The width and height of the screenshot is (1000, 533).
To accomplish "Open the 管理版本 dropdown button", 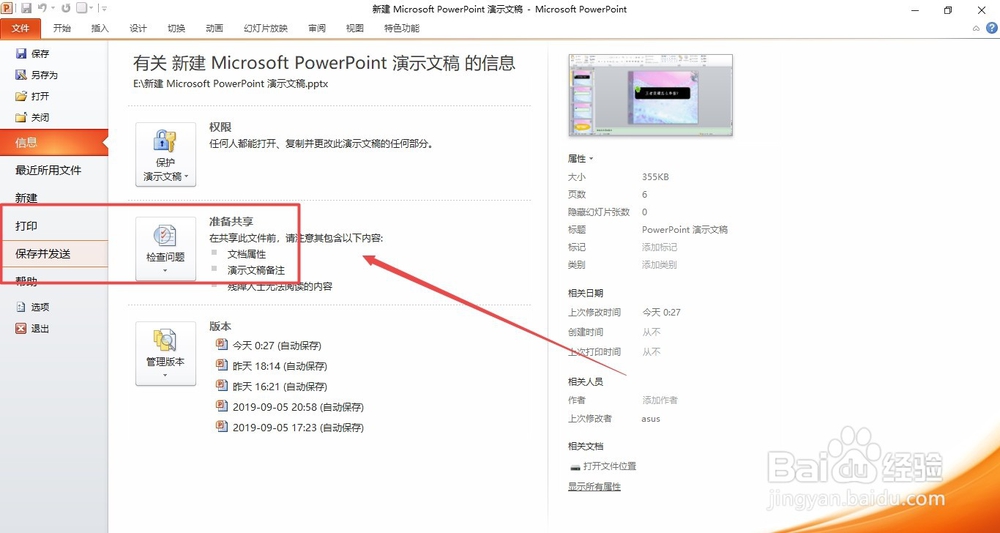I will pyautogui.click(x=165, y=353).
